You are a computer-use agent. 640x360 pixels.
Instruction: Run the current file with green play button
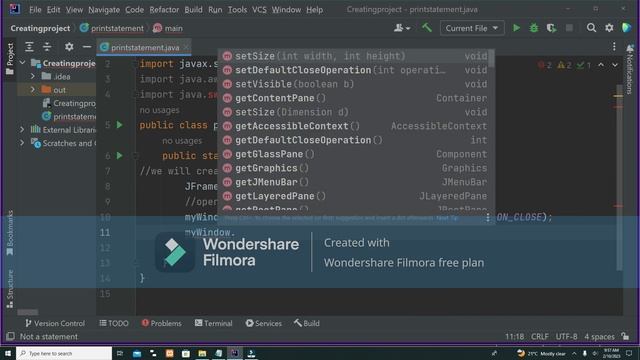[x=516, y=28]
